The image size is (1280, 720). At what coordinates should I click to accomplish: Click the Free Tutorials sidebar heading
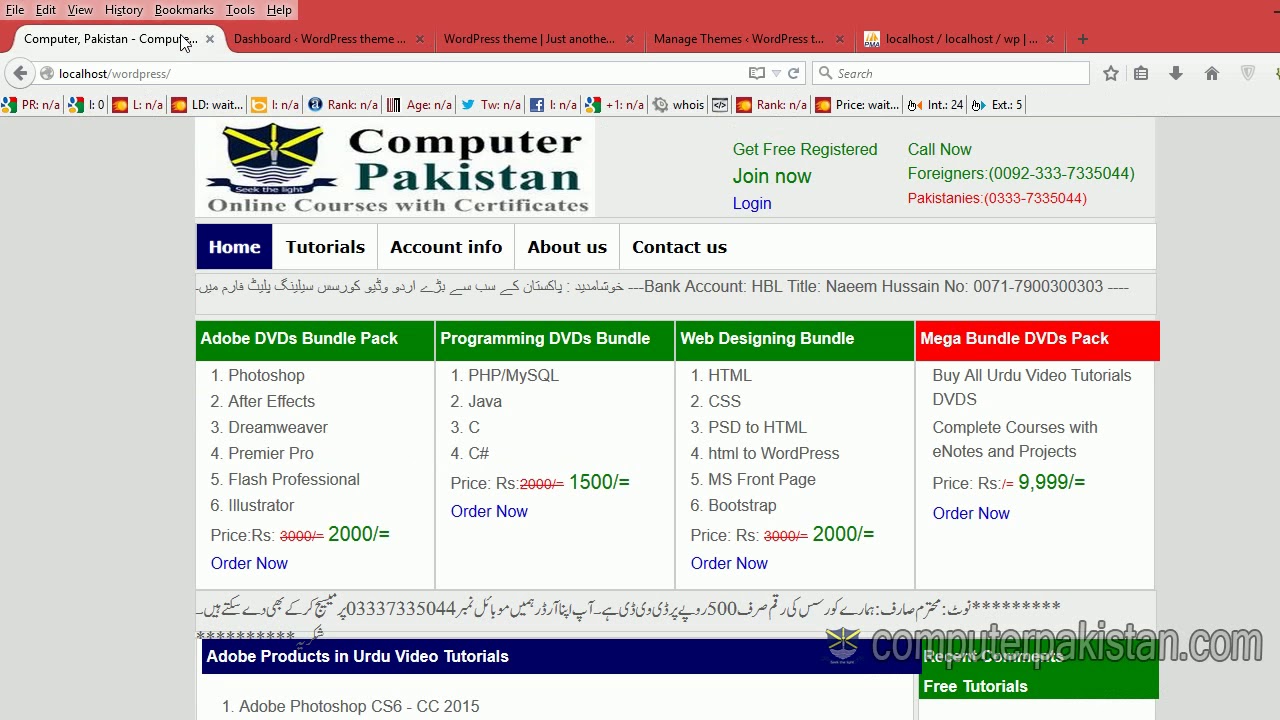(x=975, y=686)
